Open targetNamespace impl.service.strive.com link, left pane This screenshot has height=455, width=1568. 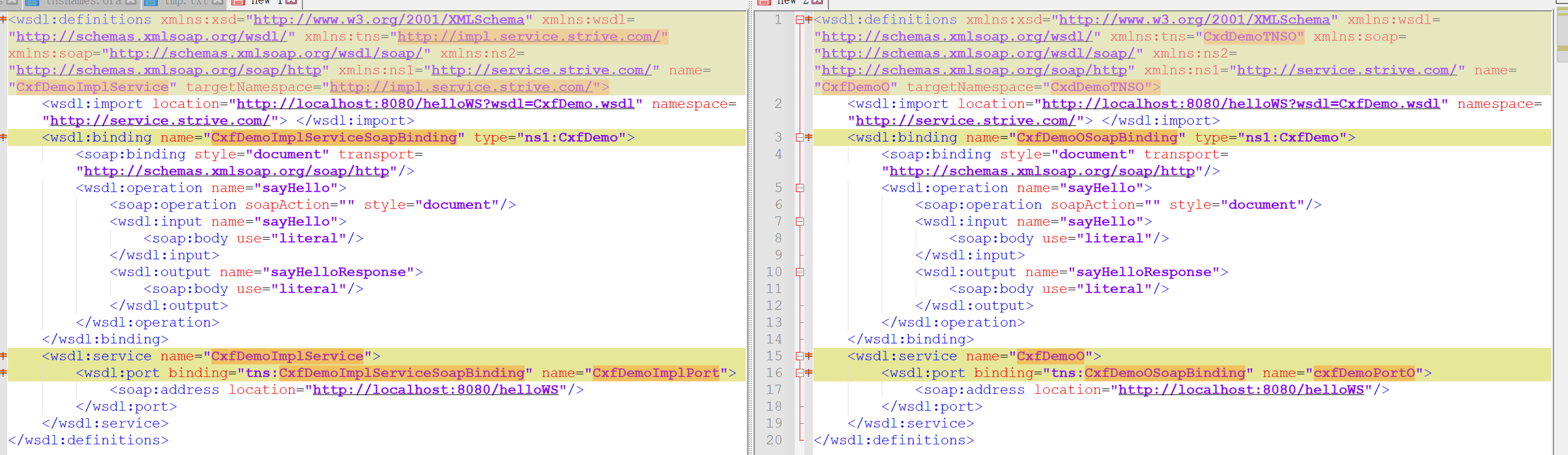[461, 88]
